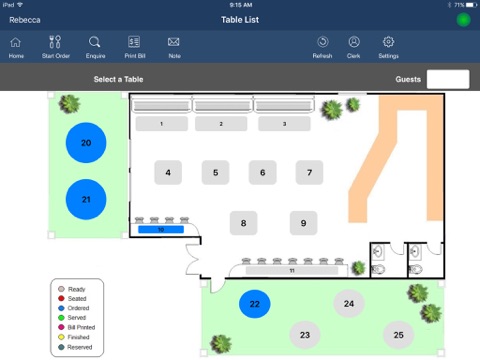This screenshot has height=360, width=480.
Task: Click the red Seated legend swatch
Action: [x=61, y=298]
